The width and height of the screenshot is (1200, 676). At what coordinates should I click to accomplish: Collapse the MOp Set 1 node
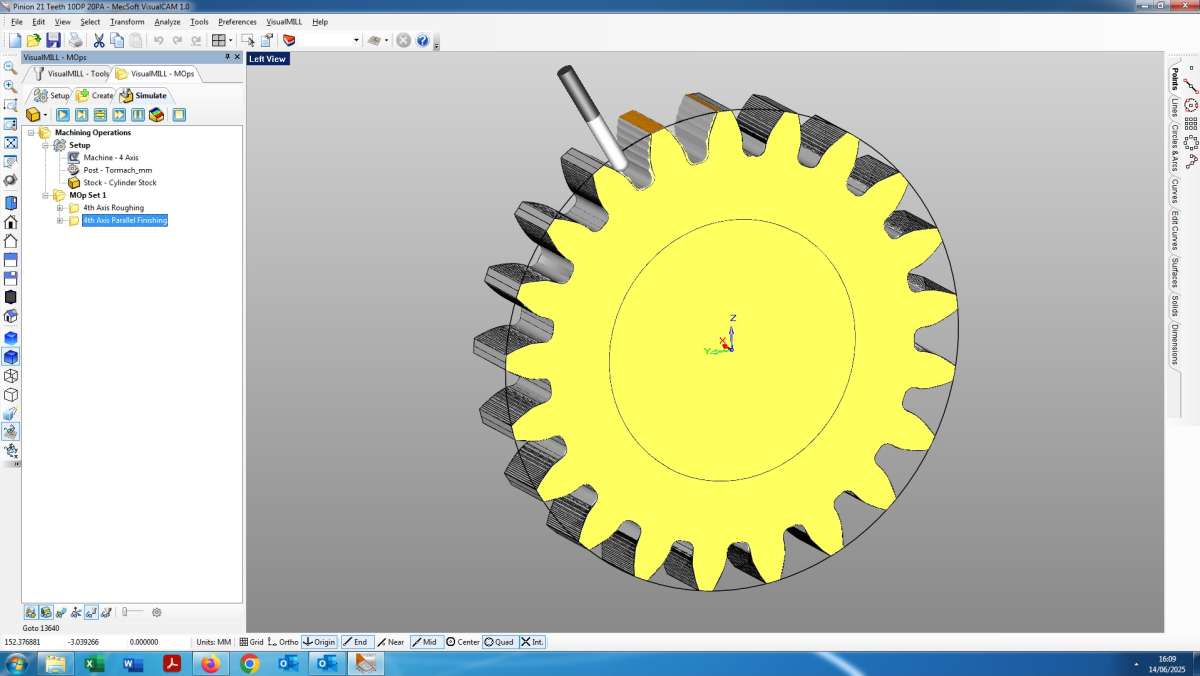tap(45, 195)
